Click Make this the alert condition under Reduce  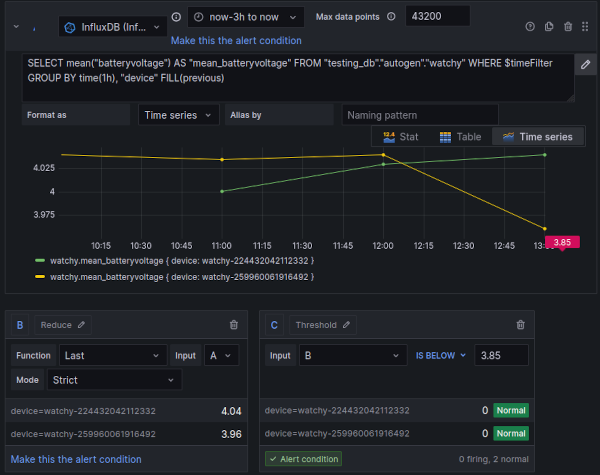pyautogui.click(x=76, y=459)
